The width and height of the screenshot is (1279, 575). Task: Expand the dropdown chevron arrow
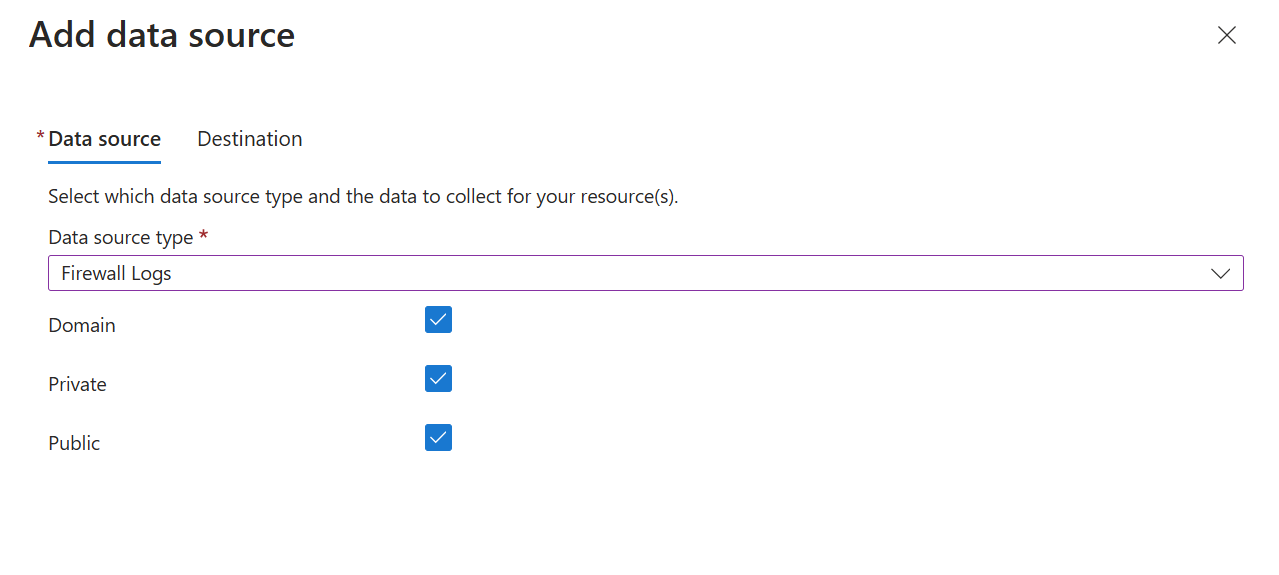point(1221,273)
